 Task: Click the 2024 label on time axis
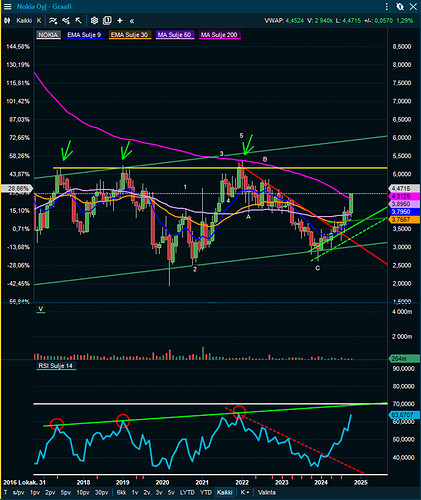point(321,482)
